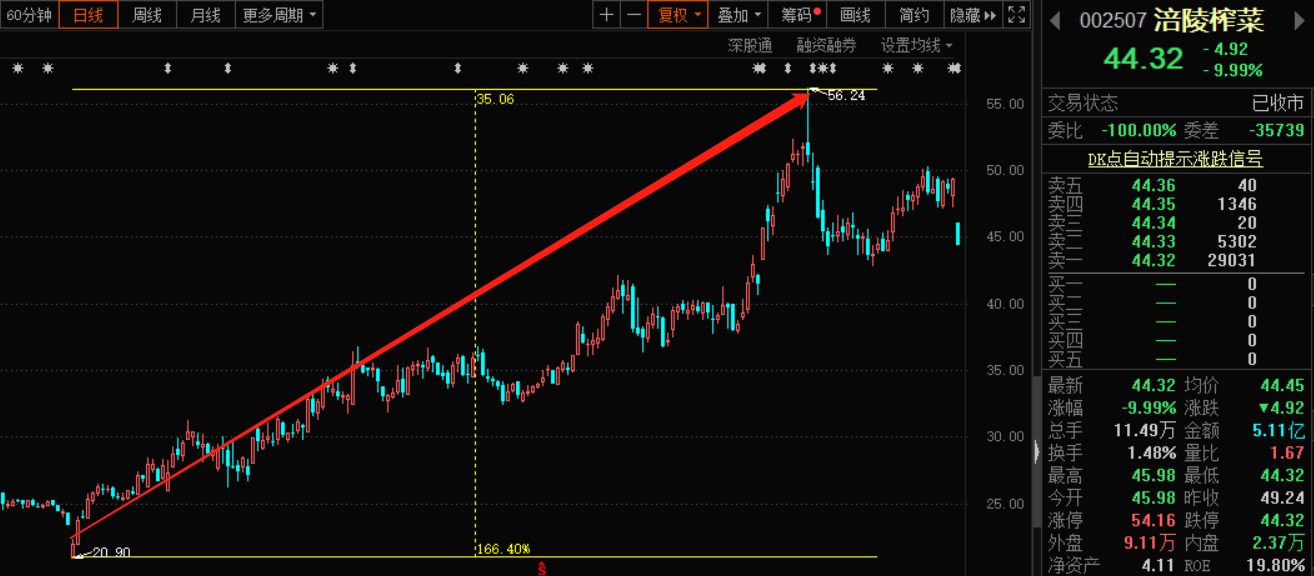Viewport: 1314px width, 576px height.
Task: Click 总手 value 11.49万
Action: click(x=1146, y=430)
